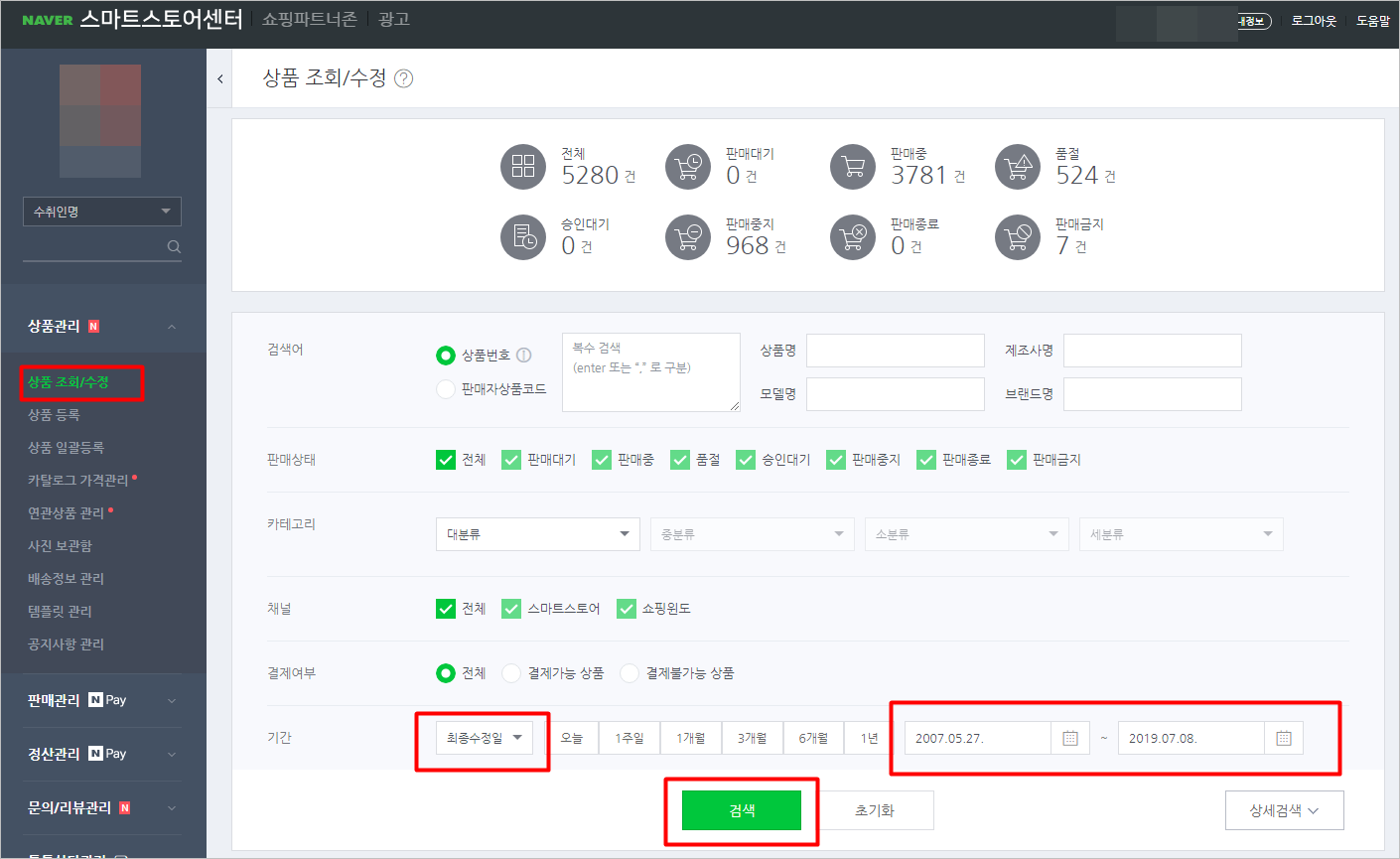Click the 전체 product count icon
This screenshot has width=1400, height=859.
pos(523,166)
